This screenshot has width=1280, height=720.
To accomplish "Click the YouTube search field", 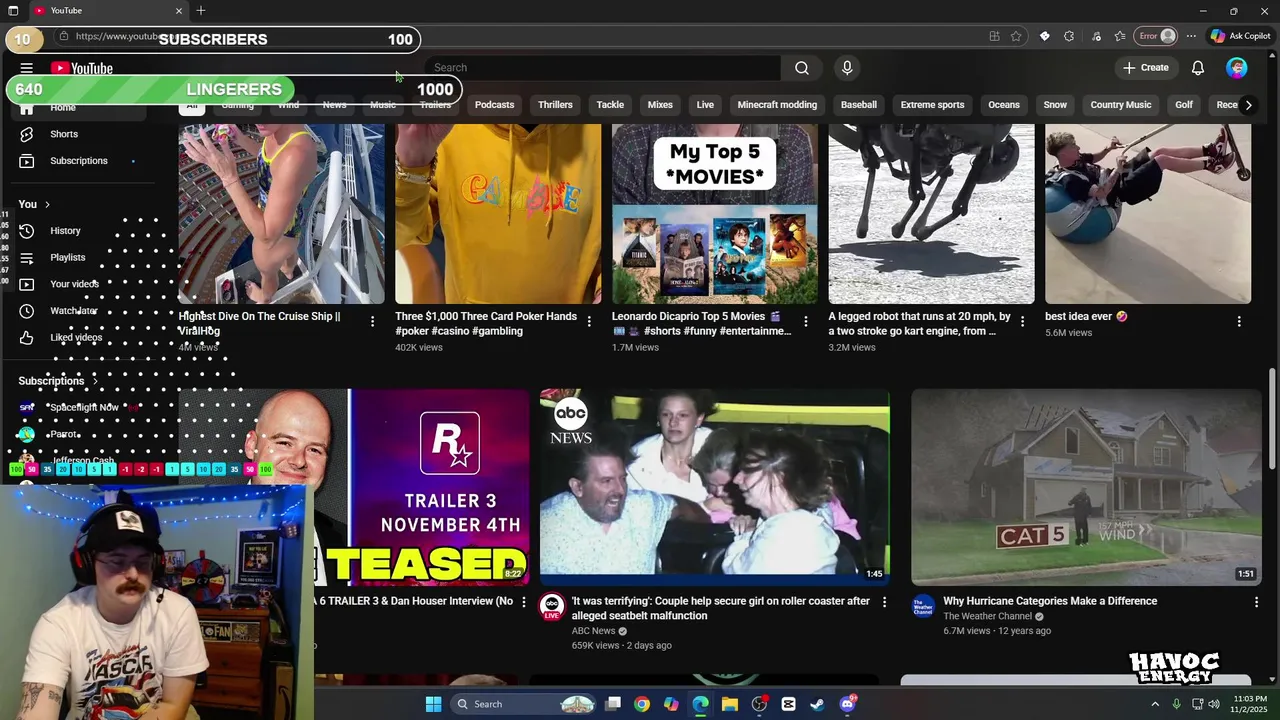I will (x=603, y=68).
